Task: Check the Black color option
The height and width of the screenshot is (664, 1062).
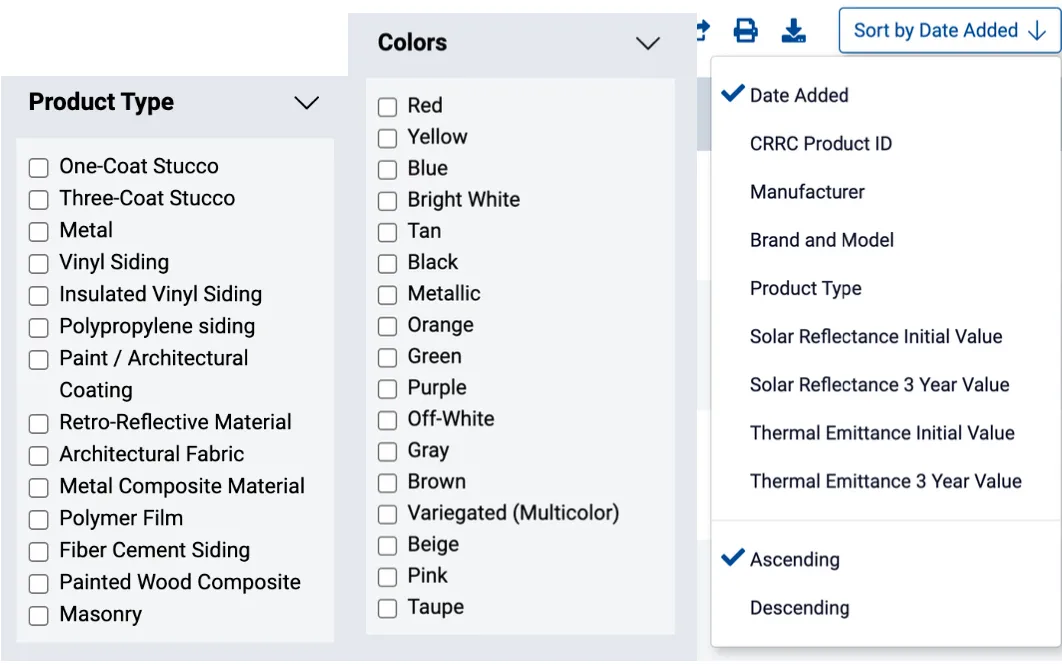Action: tap(387, 262)
